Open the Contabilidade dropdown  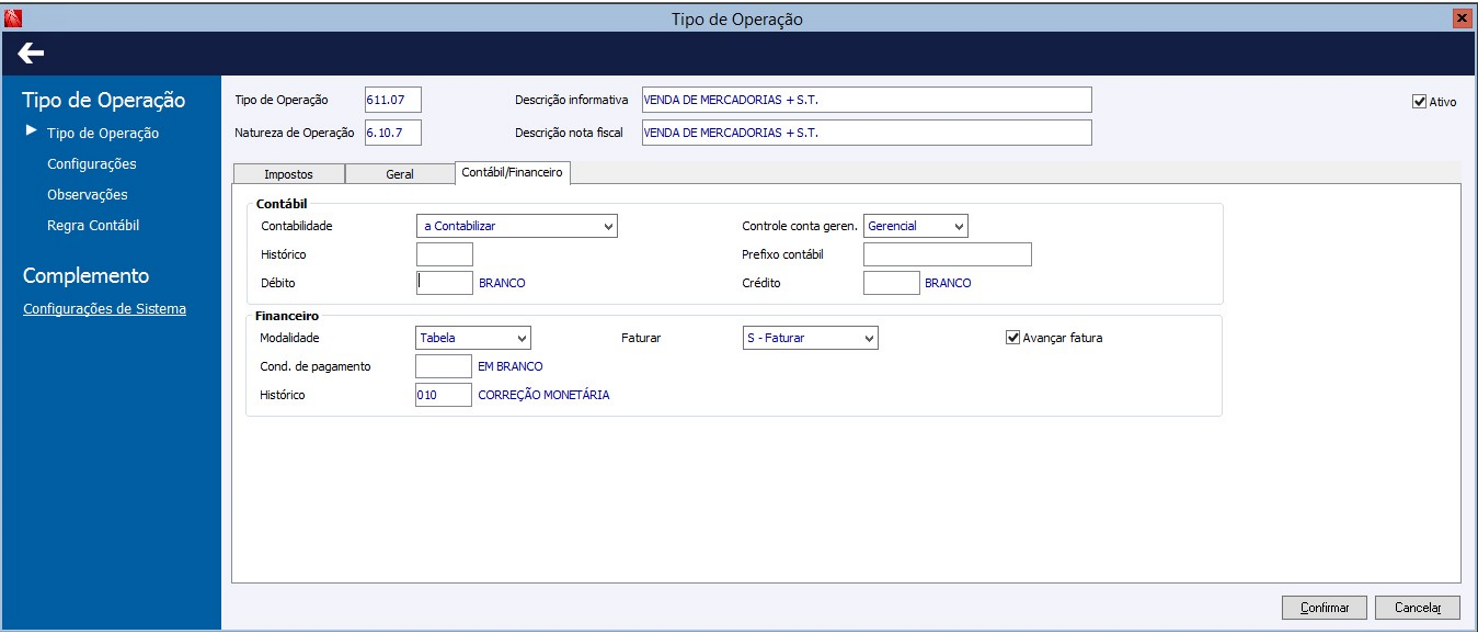517,226
